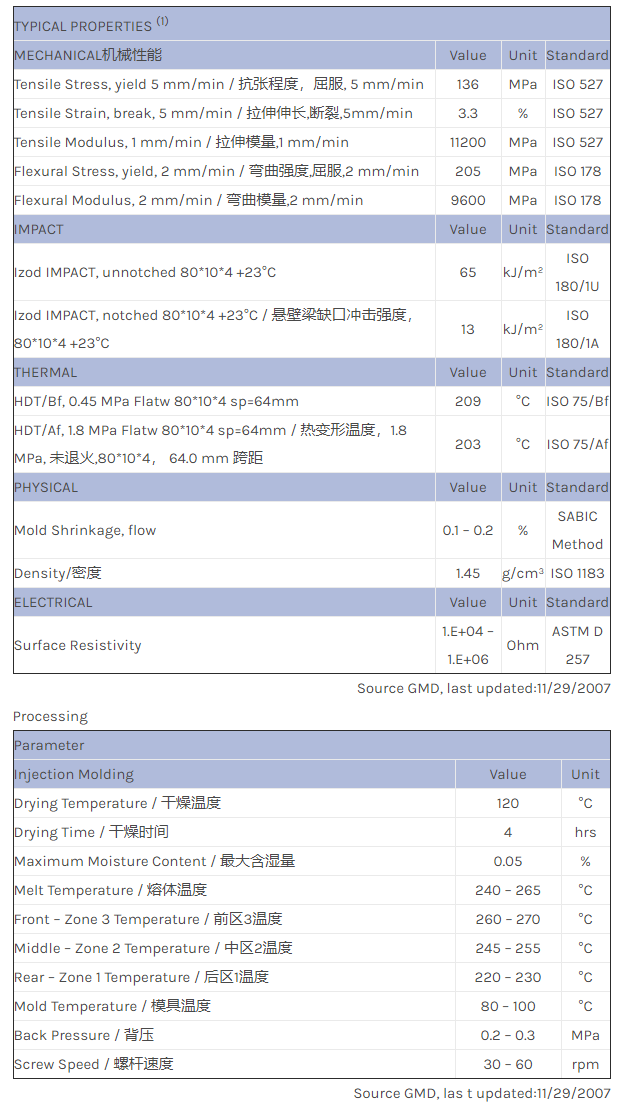The height and width of the screenshot is (1109, 621).
Task: Click the Tensile Modulus value 11200
Action: 467,142
